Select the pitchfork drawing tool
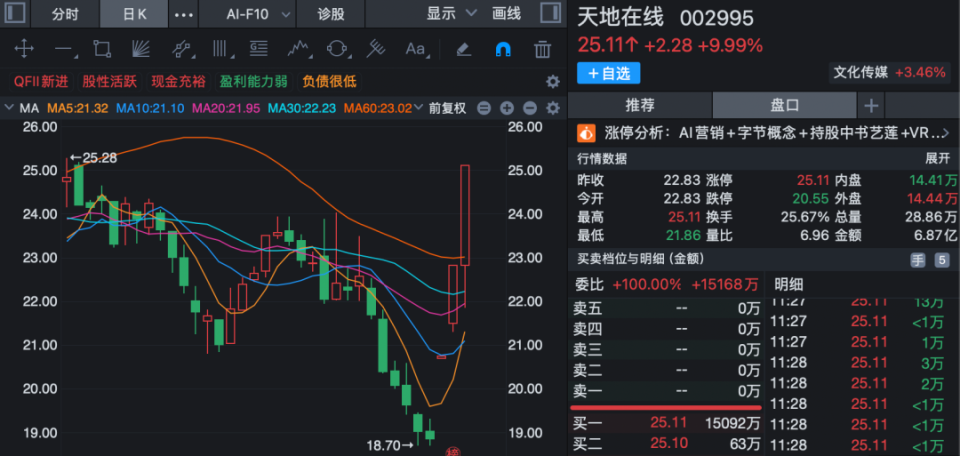Screen dimensions: 960x456 [x=376, y=48]
